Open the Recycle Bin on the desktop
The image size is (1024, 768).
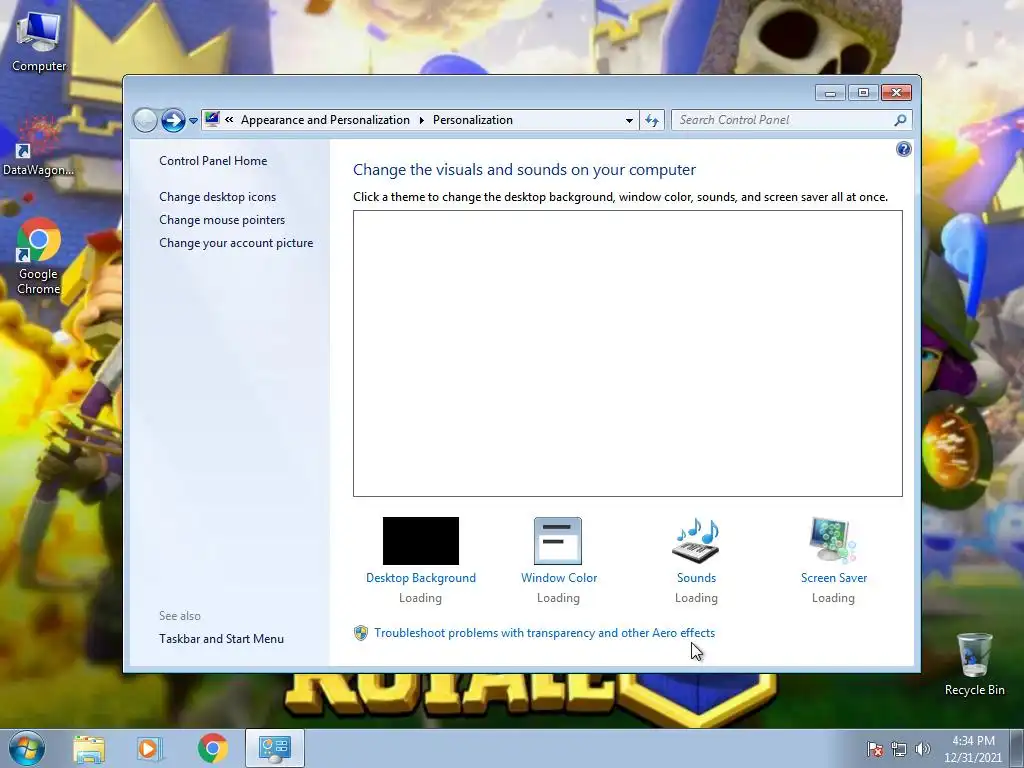click(x=974, y=664)
